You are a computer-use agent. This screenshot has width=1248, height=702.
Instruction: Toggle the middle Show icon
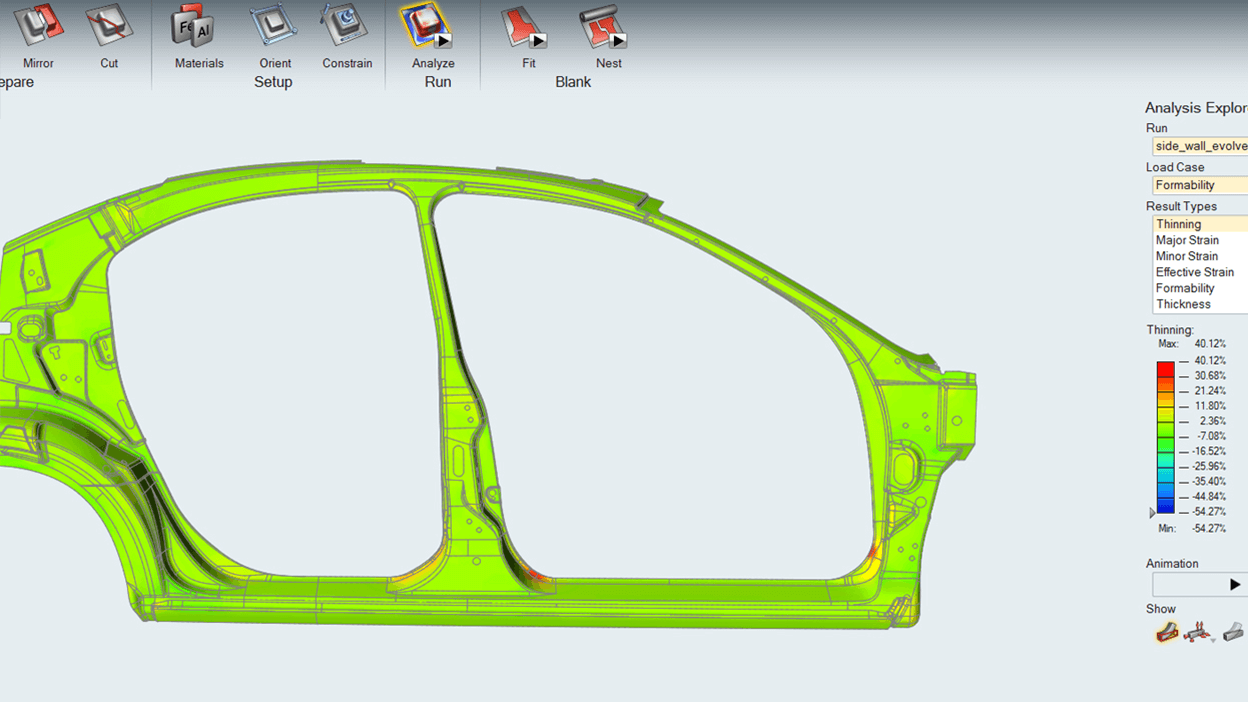(x=1199, y=632)
